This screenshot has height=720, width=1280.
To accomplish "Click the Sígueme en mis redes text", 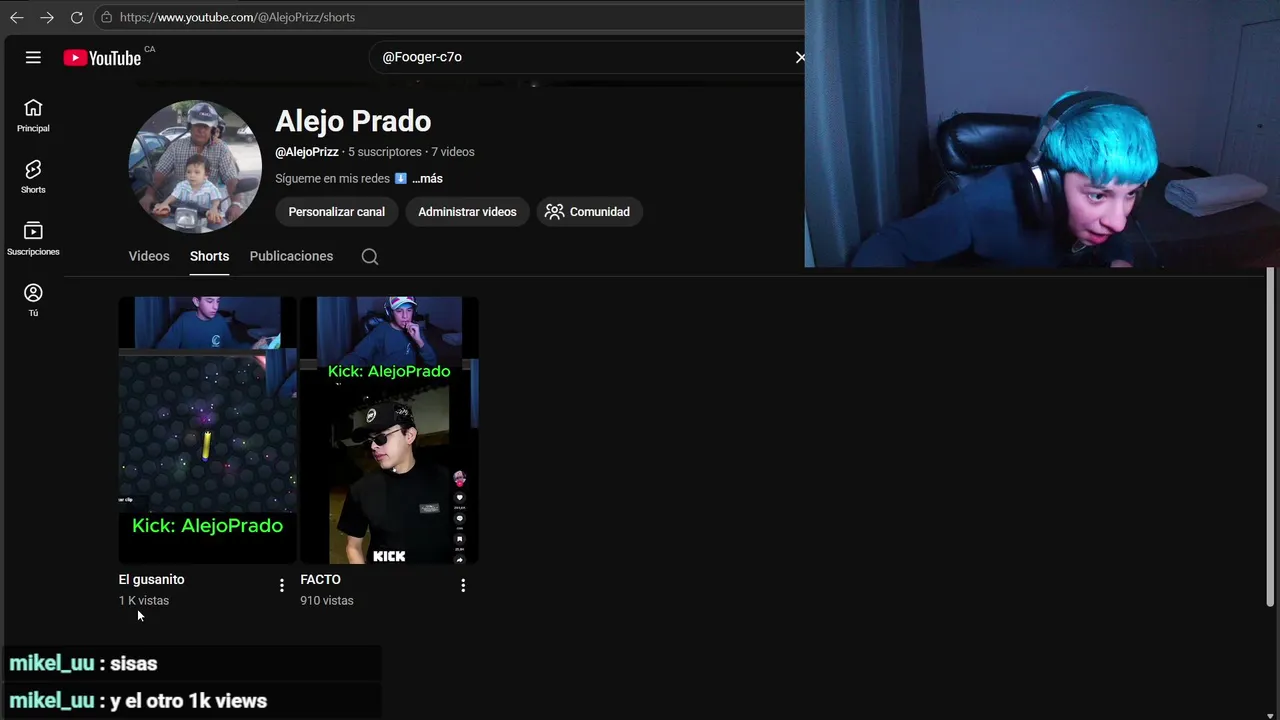I will [x=333, y=179].
